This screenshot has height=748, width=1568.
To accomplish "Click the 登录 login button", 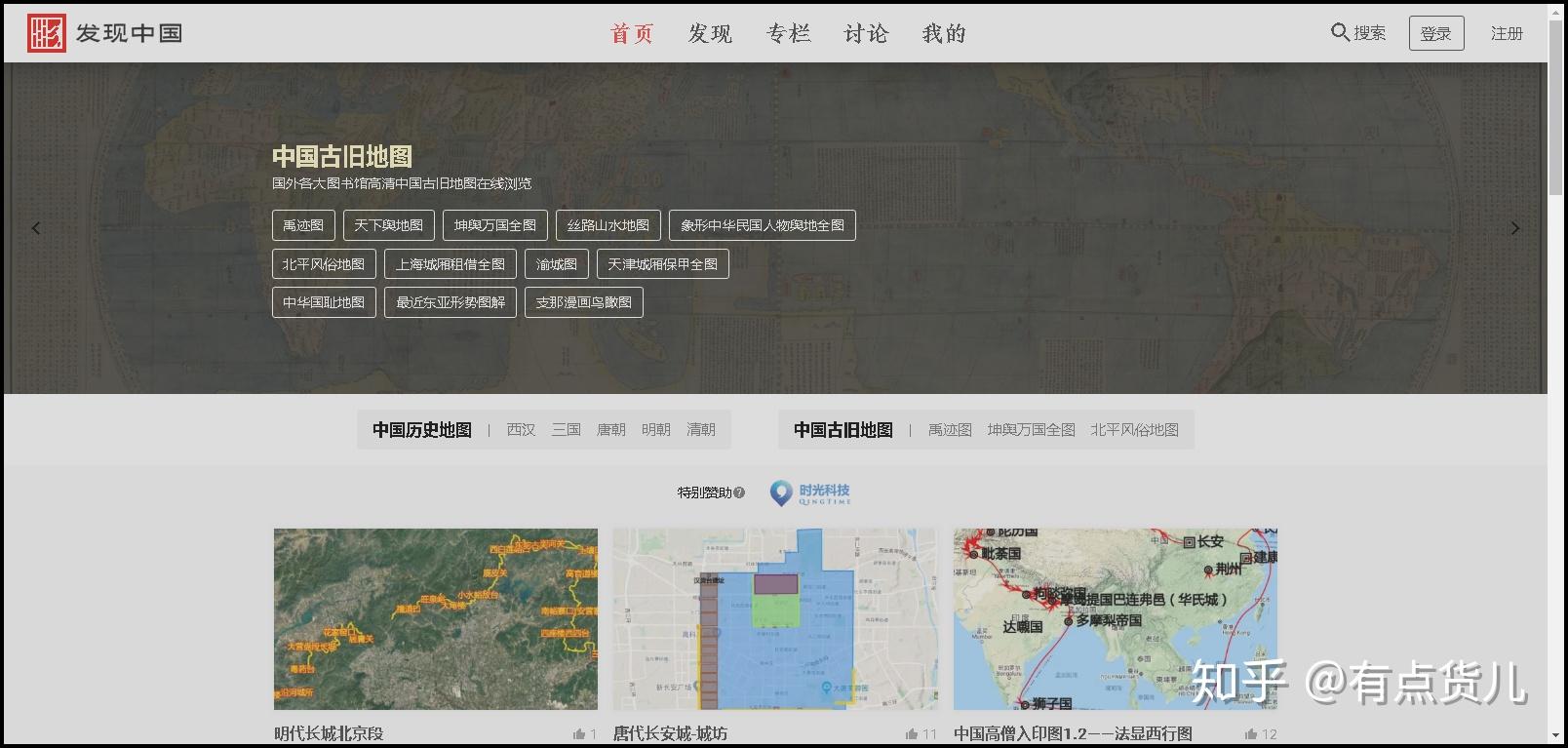I will point(1436,33).
